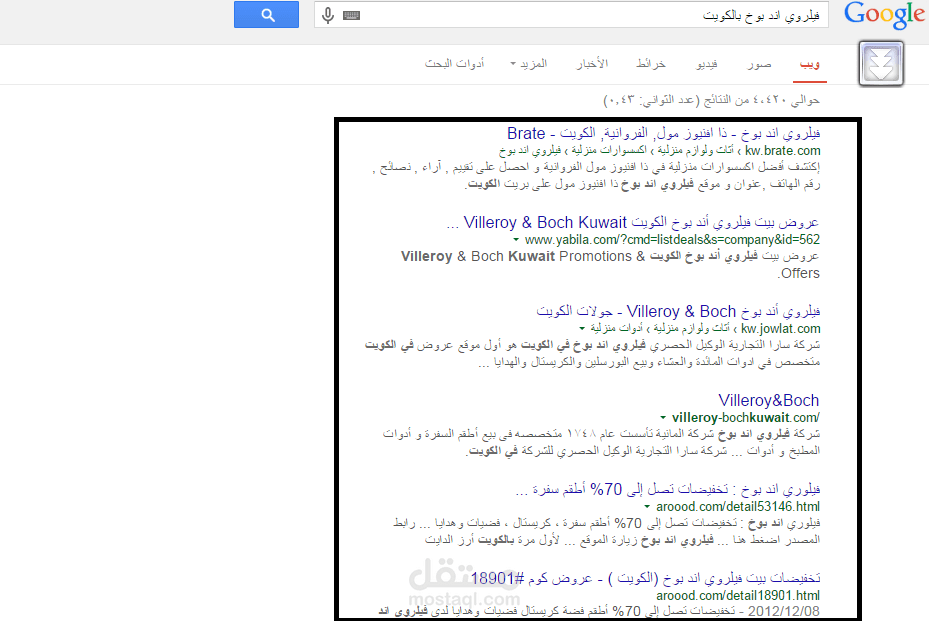Screen dimensions: 929x621
Task: Switch to the صور (Images) tab
Action: [x=759, y=63]
